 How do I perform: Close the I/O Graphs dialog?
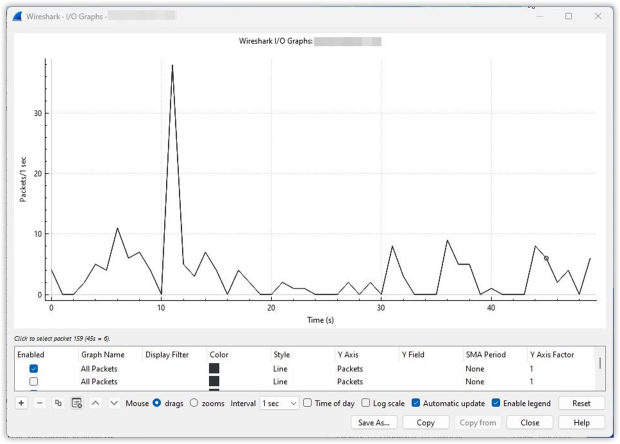point(529,423)
